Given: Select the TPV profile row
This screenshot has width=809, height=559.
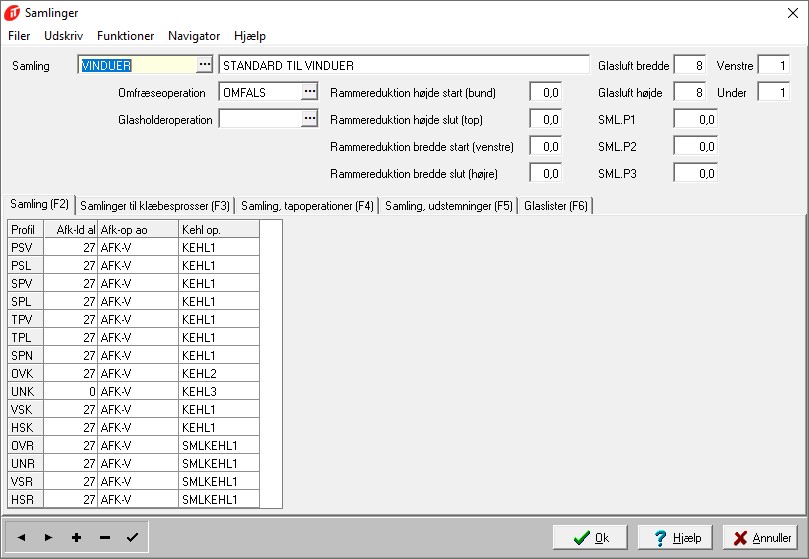Looking at the screenshot, I should (x=134, y=320).
